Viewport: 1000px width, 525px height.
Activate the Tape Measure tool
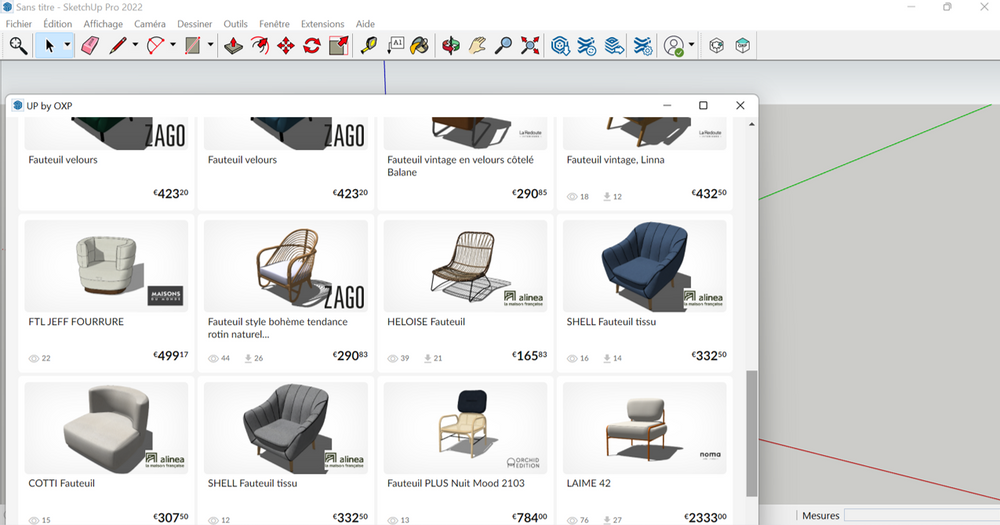369,46
